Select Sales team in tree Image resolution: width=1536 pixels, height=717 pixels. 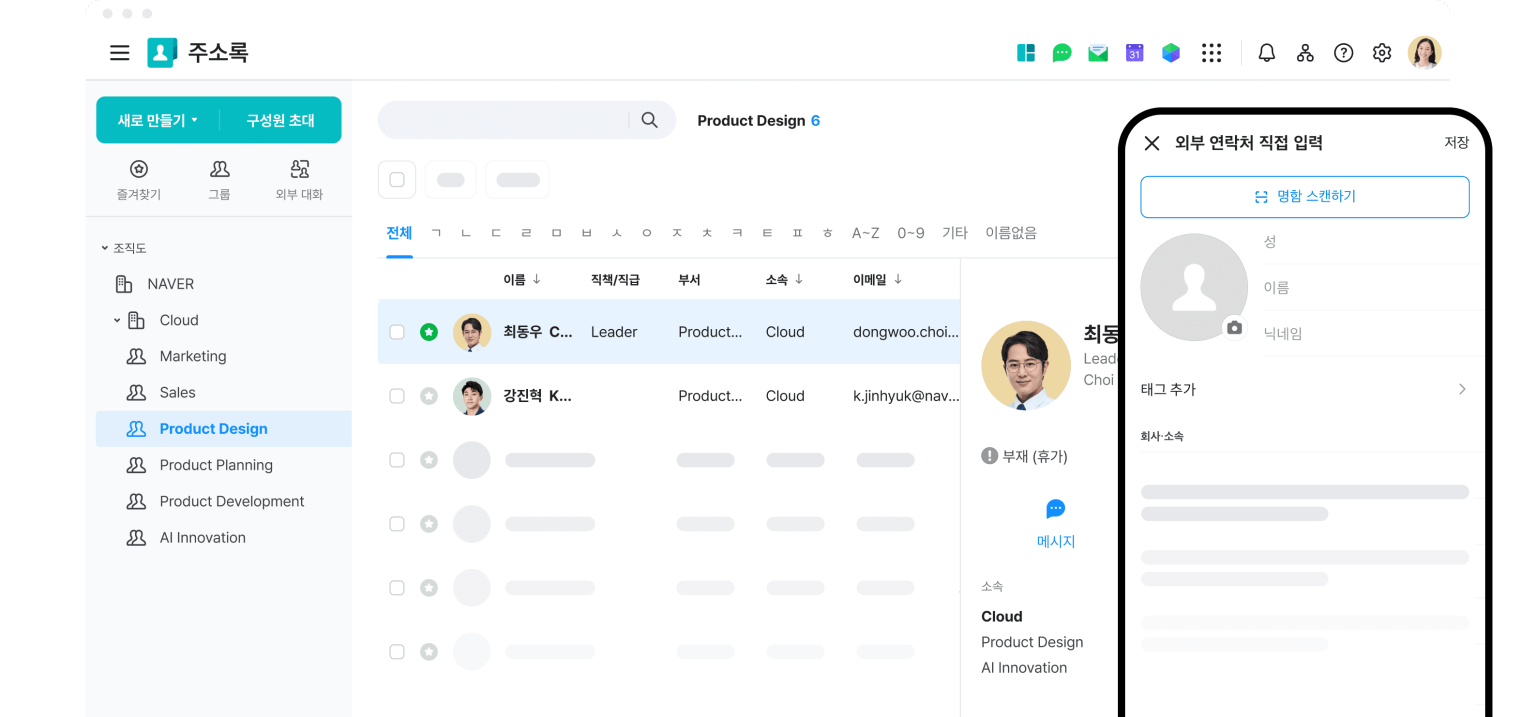click(x=178, y=393)
